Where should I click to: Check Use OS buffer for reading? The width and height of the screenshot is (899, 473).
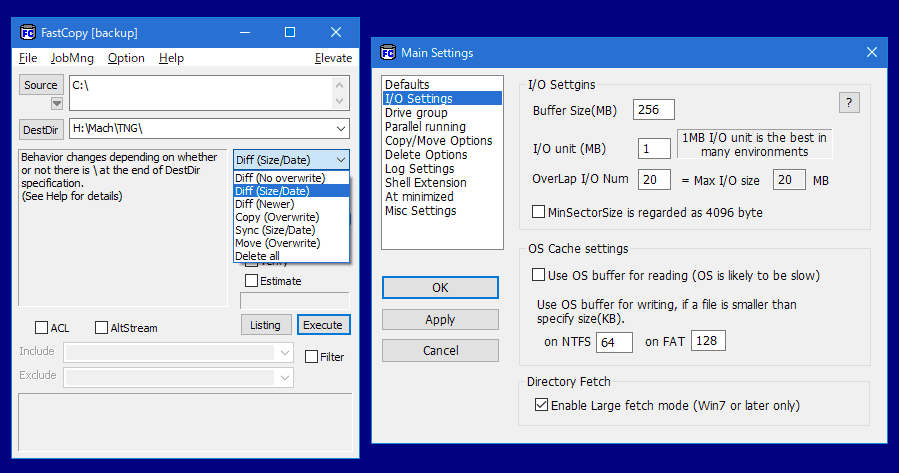(x=539, y=275)
